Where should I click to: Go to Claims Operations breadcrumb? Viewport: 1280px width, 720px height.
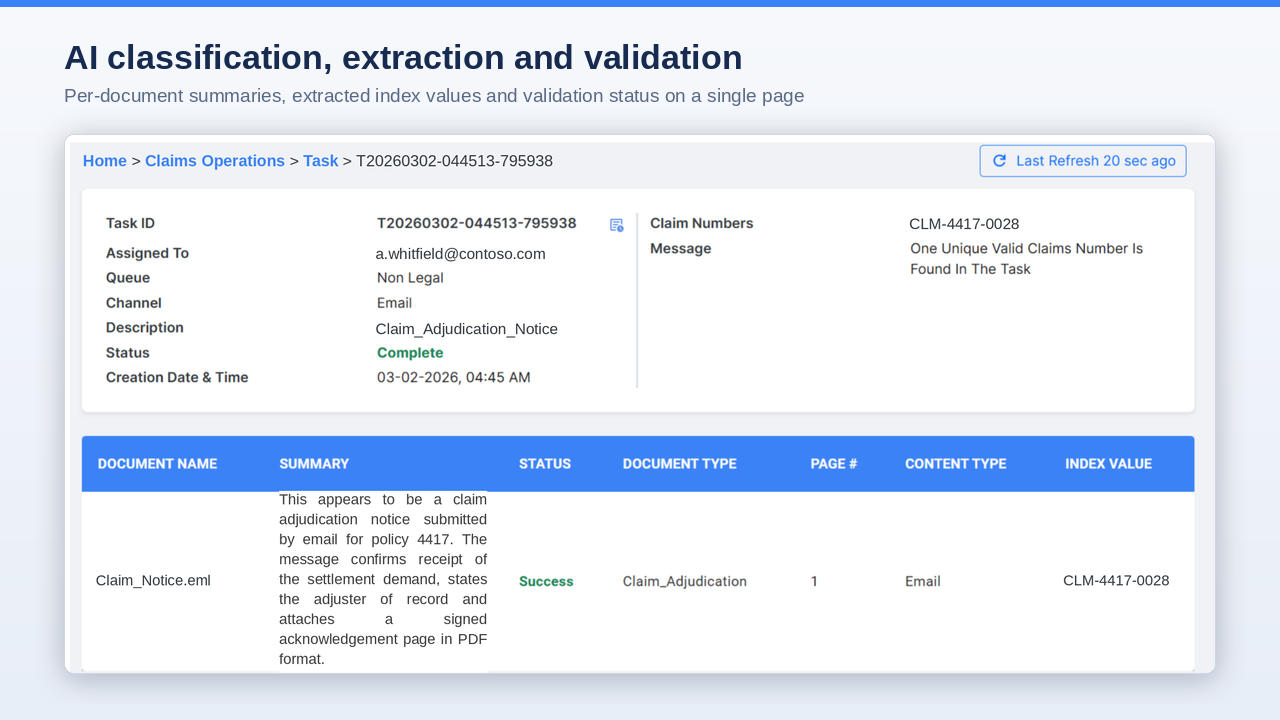[215, 161]
